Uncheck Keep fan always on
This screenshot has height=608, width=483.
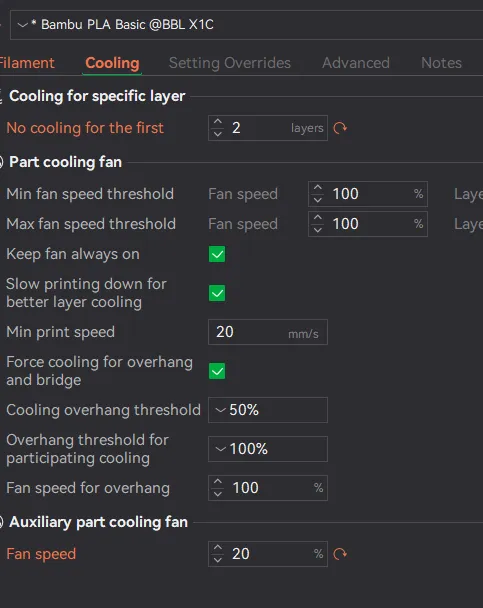tap(217, 254)
